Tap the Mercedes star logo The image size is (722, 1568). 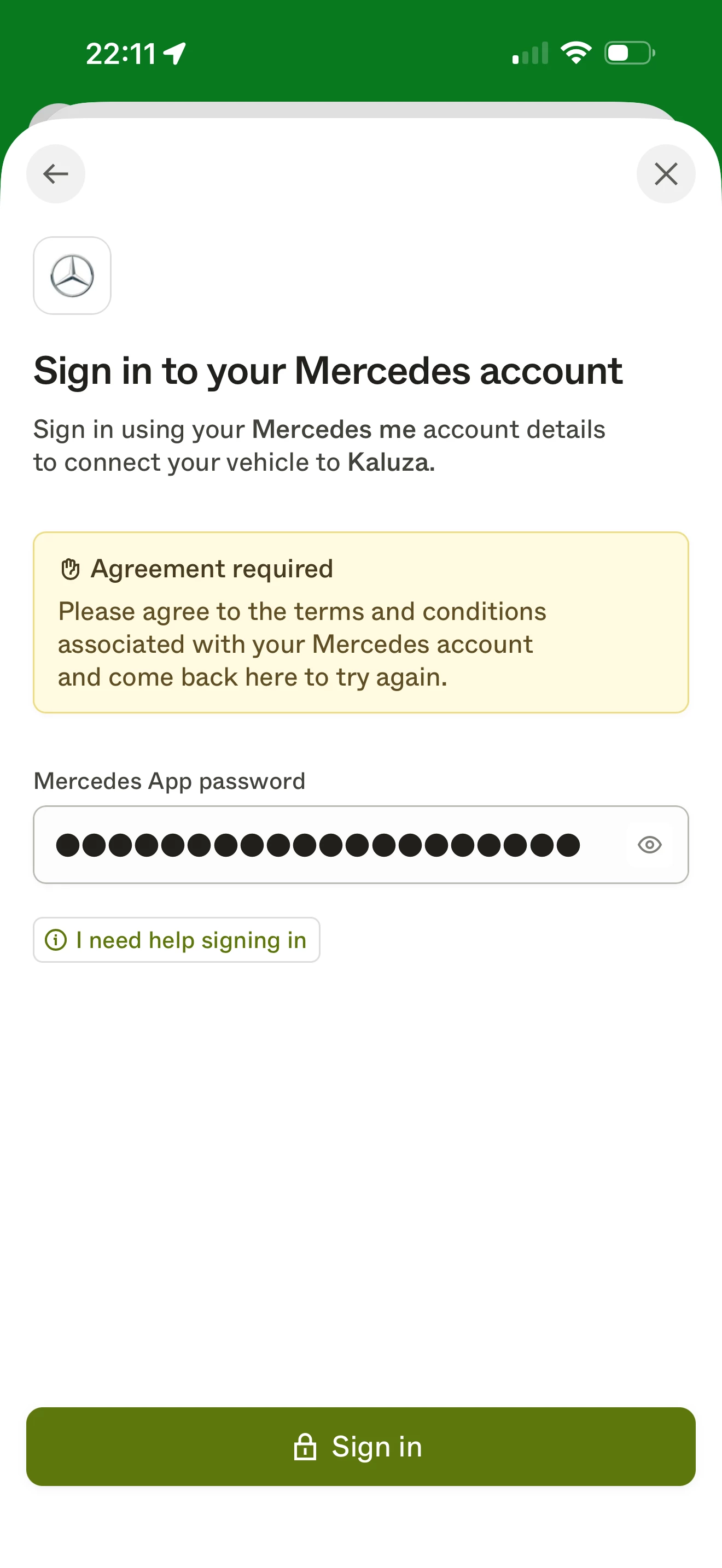(72, 276)
